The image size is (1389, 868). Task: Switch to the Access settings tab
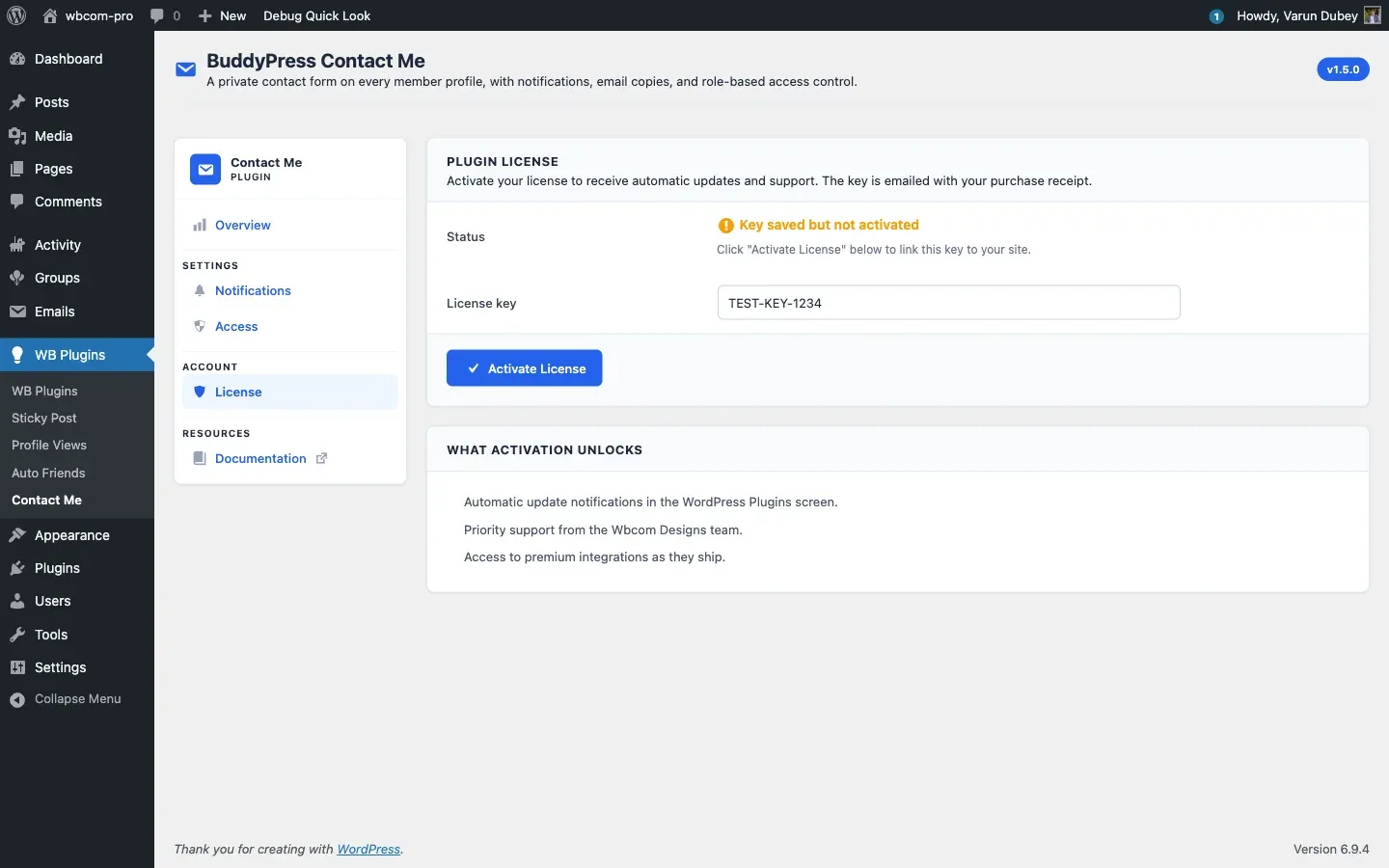(289, 326)
